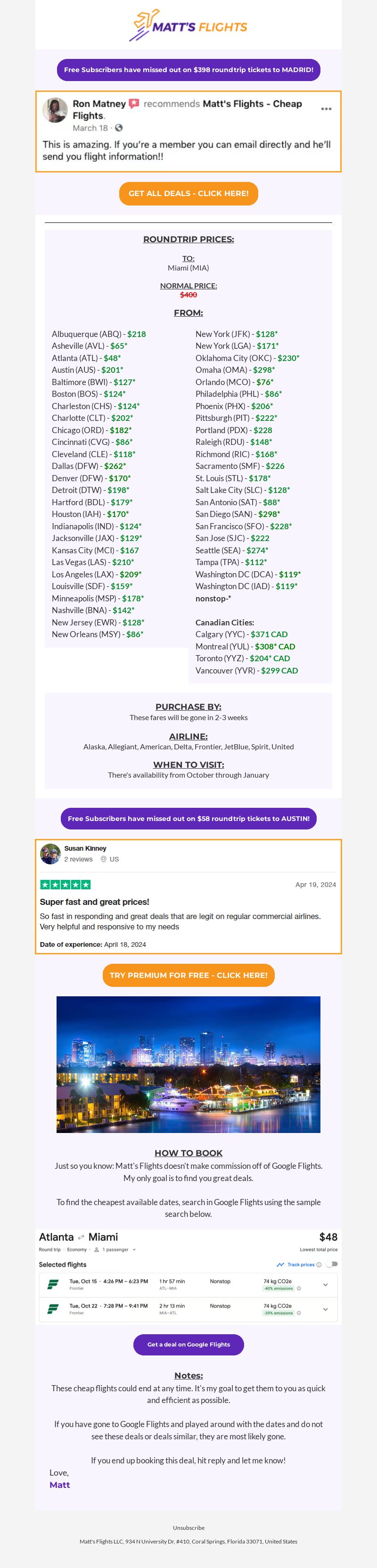
Task: Click Ron Matney's profile picture
Action: click(55, 109)
